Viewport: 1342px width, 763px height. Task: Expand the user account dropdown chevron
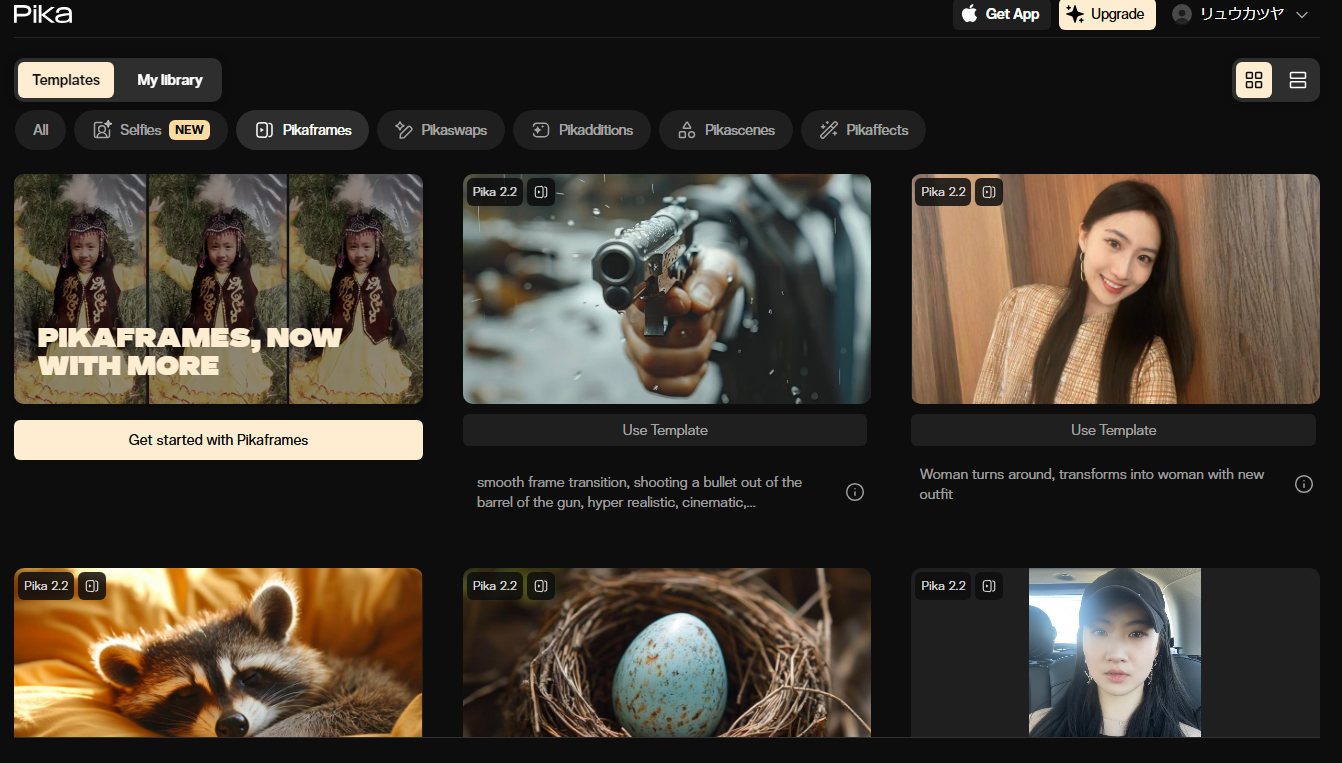[x=1302, y=15]
